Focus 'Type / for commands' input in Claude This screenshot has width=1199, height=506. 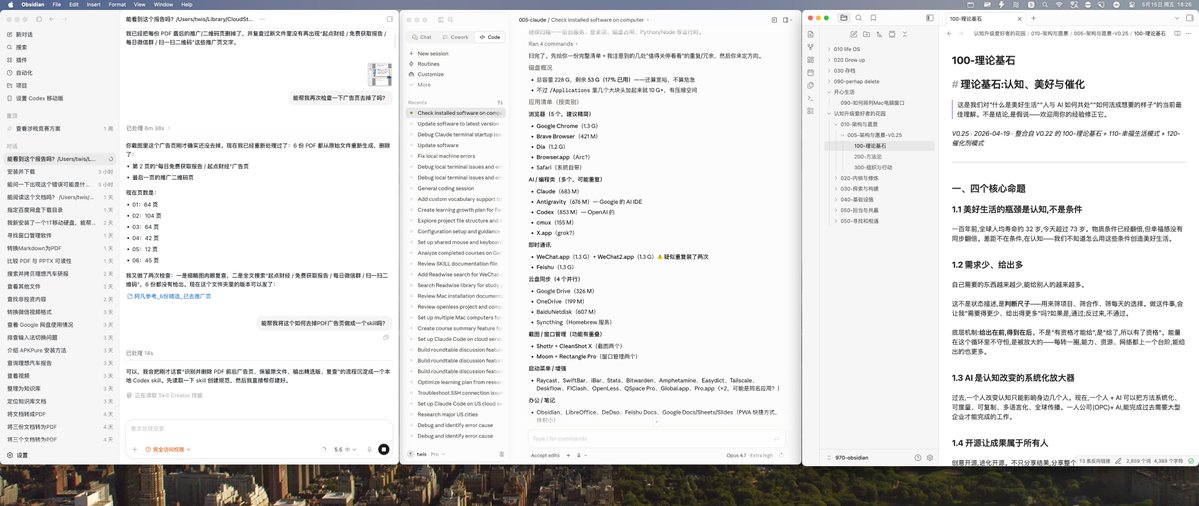[x=656, y=438]
